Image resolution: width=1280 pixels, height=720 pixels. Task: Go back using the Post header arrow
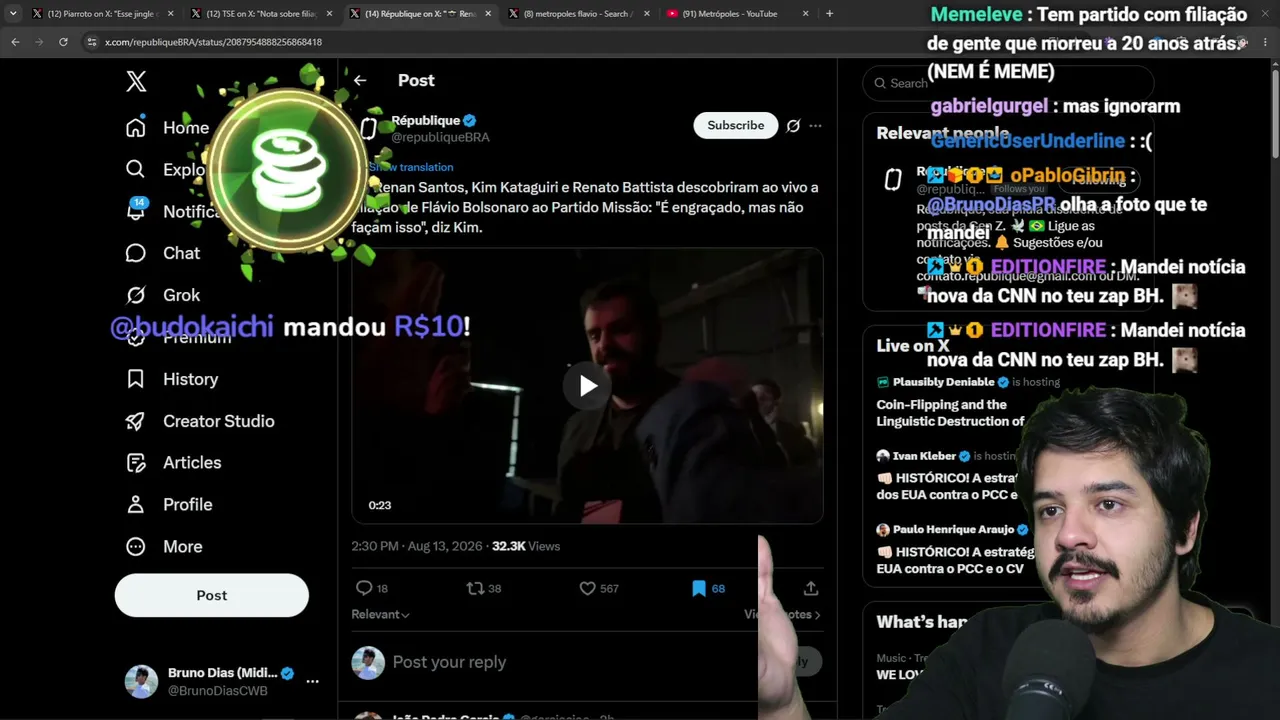point(360,80)
